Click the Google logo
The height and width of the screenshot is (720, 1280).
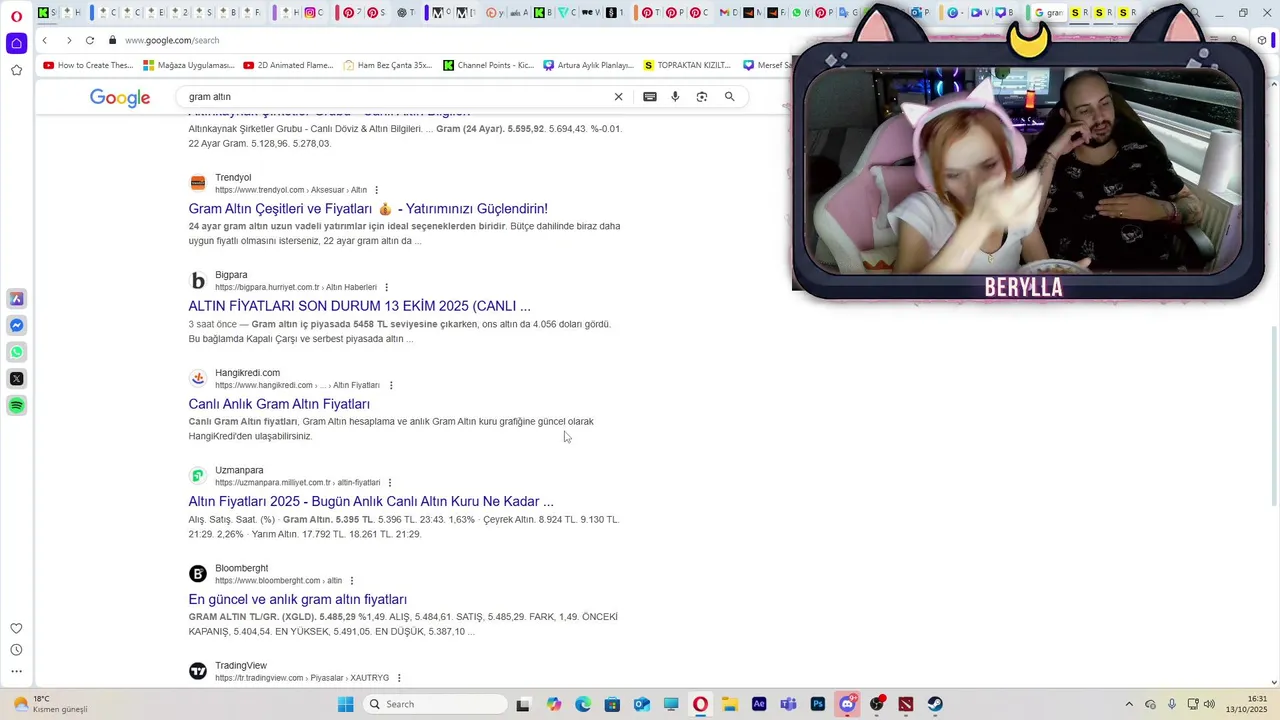(120, 97)
